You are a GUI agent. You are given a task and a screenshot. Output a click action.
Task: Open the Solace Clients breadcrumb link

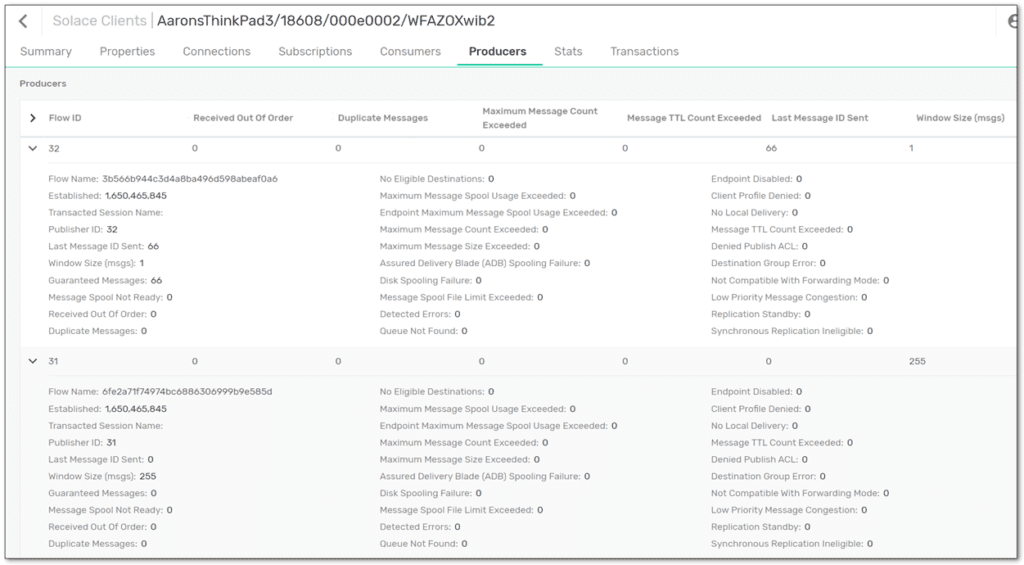[99, 21]
